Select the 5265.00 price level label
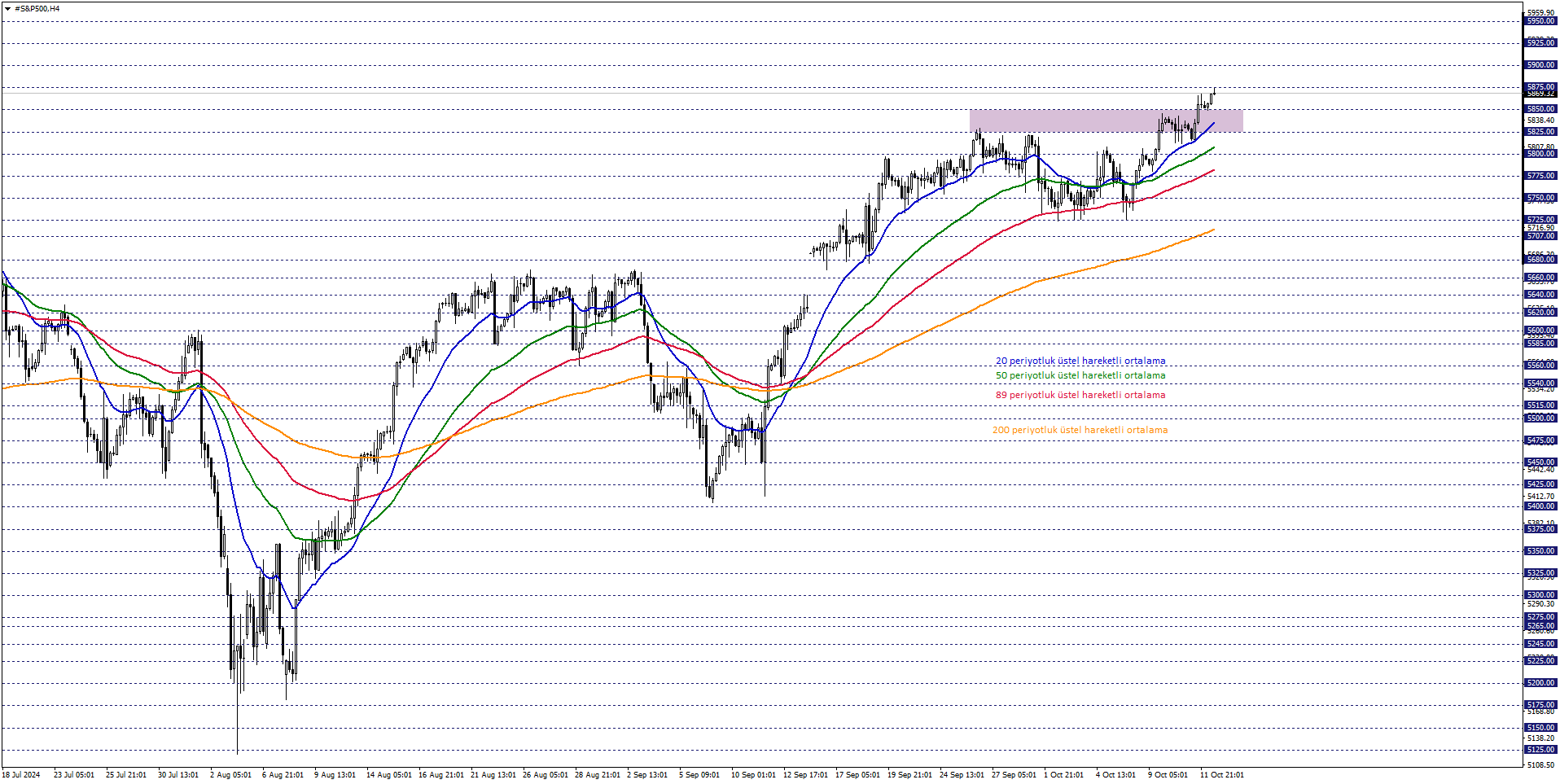The height and width of the screenshot is (784, 1560). point(1540,626)
